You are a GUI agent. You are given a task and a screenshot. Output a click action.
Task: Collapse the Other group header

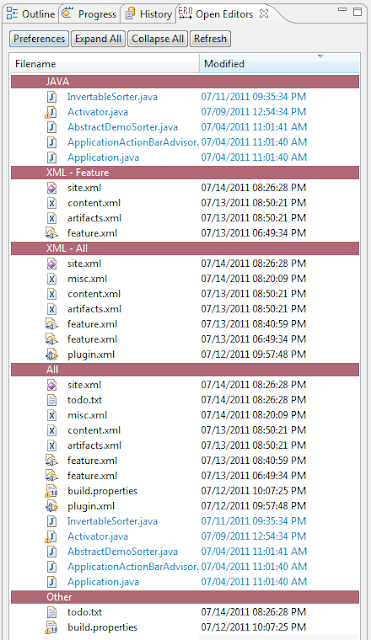point(185,597)
